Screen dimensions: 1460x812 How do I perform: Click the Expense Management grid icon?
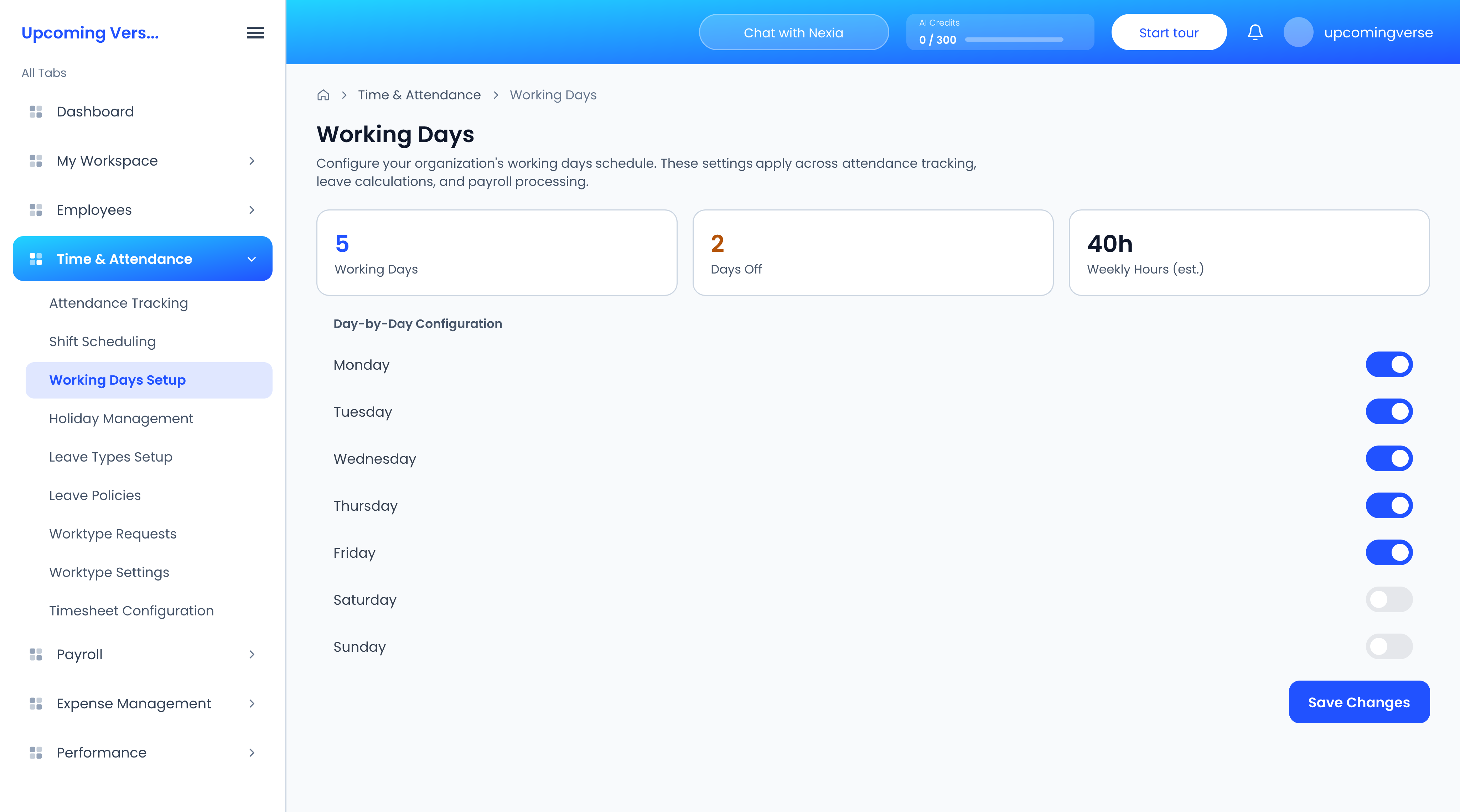pos(36,704)
